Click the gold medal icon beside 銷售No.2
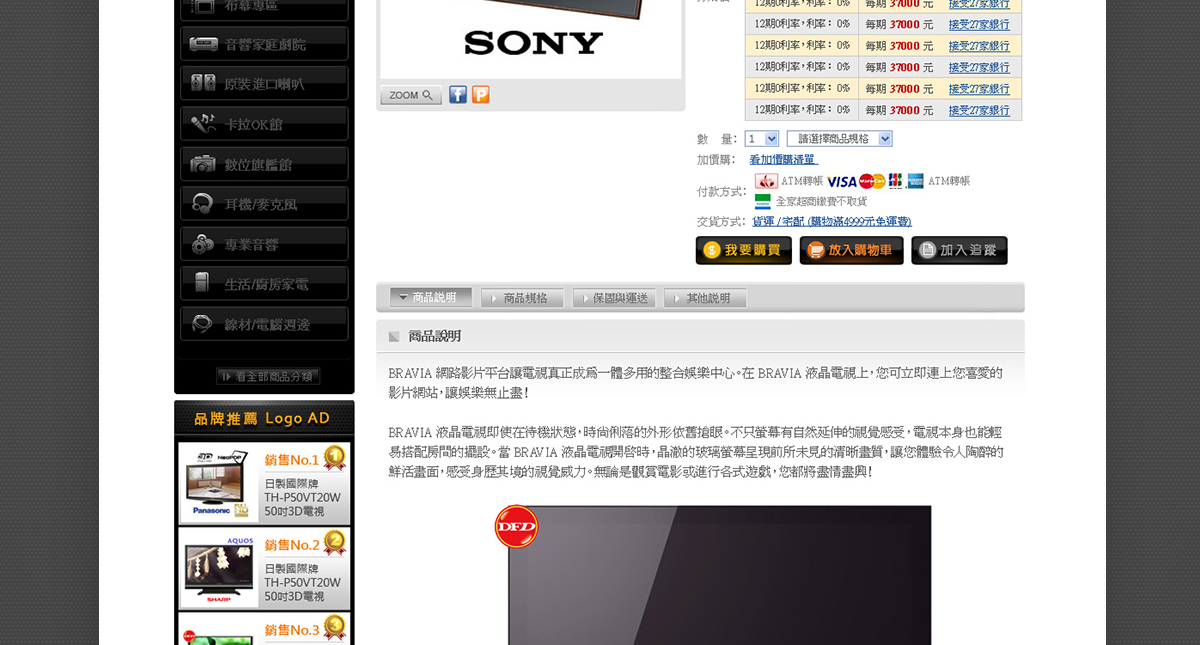Image resolution: width=1200 pixels, height=645 pixels. tap(334, 543)
